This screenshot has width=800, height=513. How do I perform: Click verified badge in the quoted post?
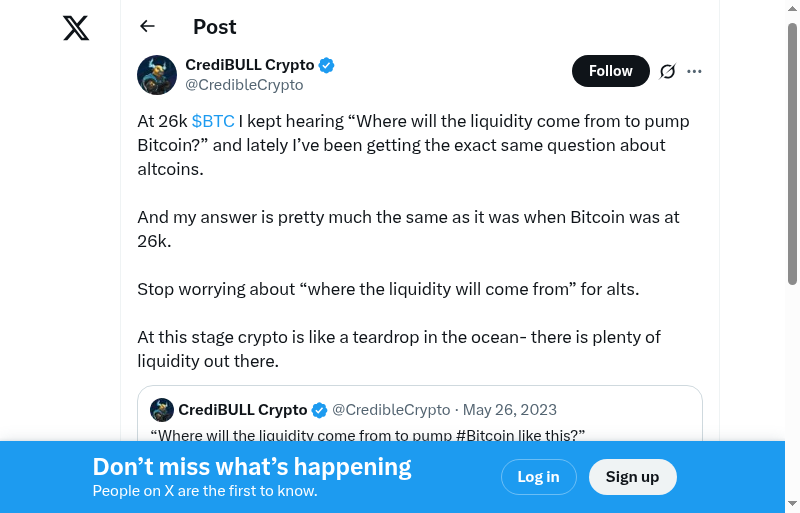pyautogui.click(x=320, y=410)
